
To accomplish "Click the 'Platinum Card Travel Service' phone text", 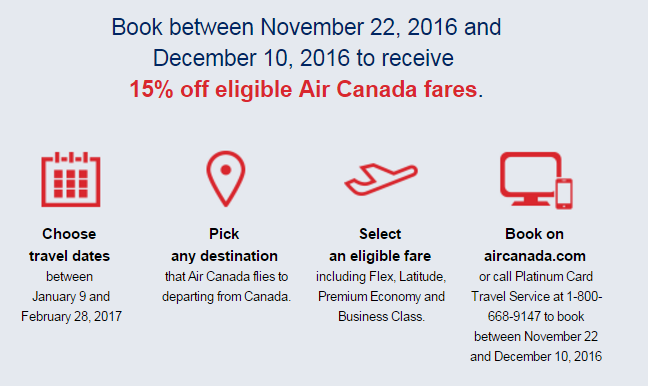I will [x=536, y=286].
